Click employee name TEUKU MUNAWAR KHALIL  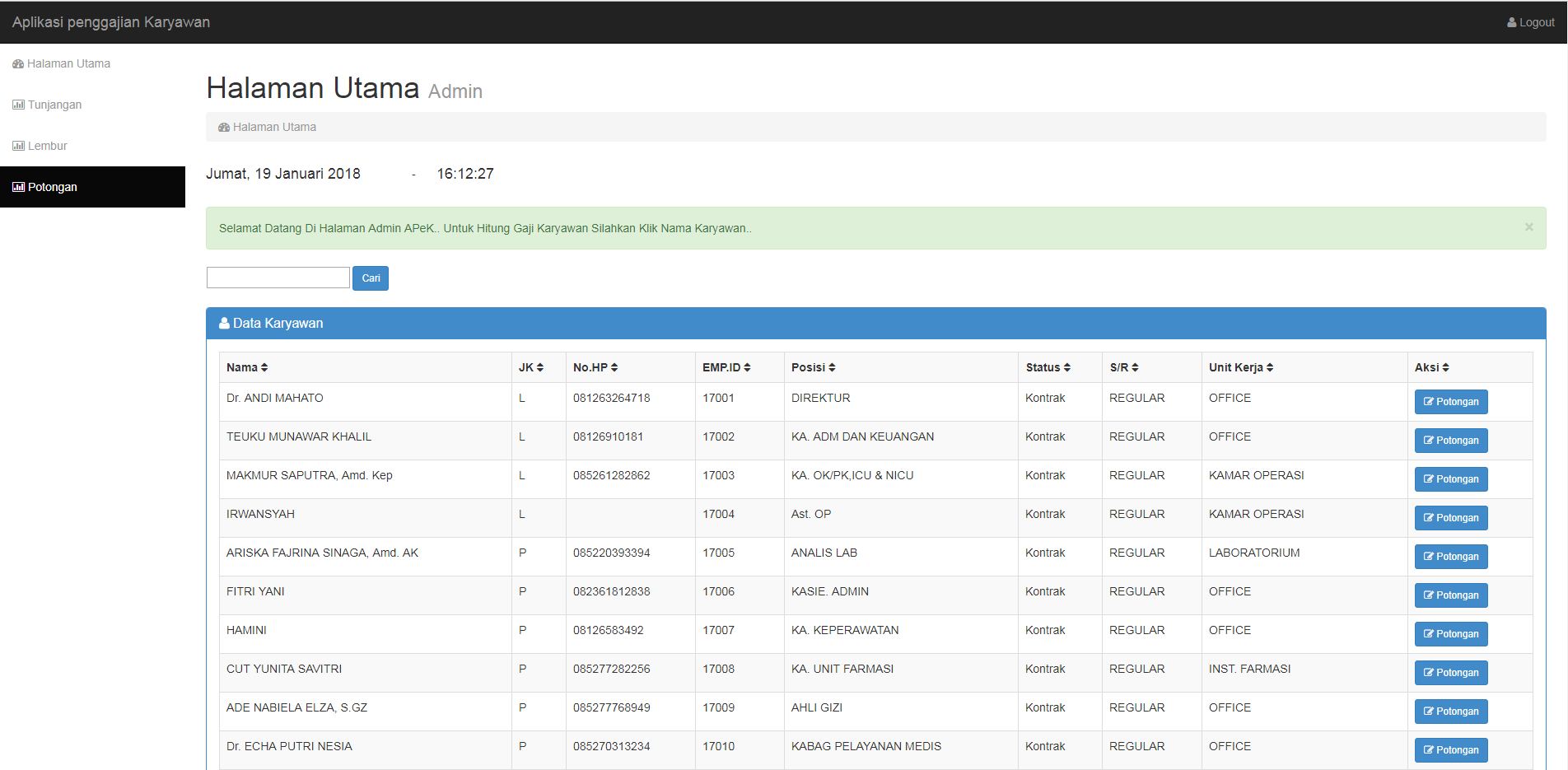[x=299, y=436]
